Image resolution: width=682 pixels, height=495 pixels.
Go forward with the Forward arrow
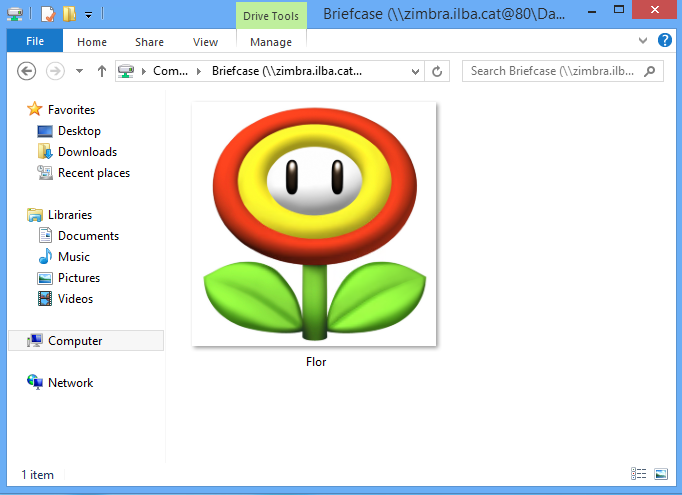[55, 71]
